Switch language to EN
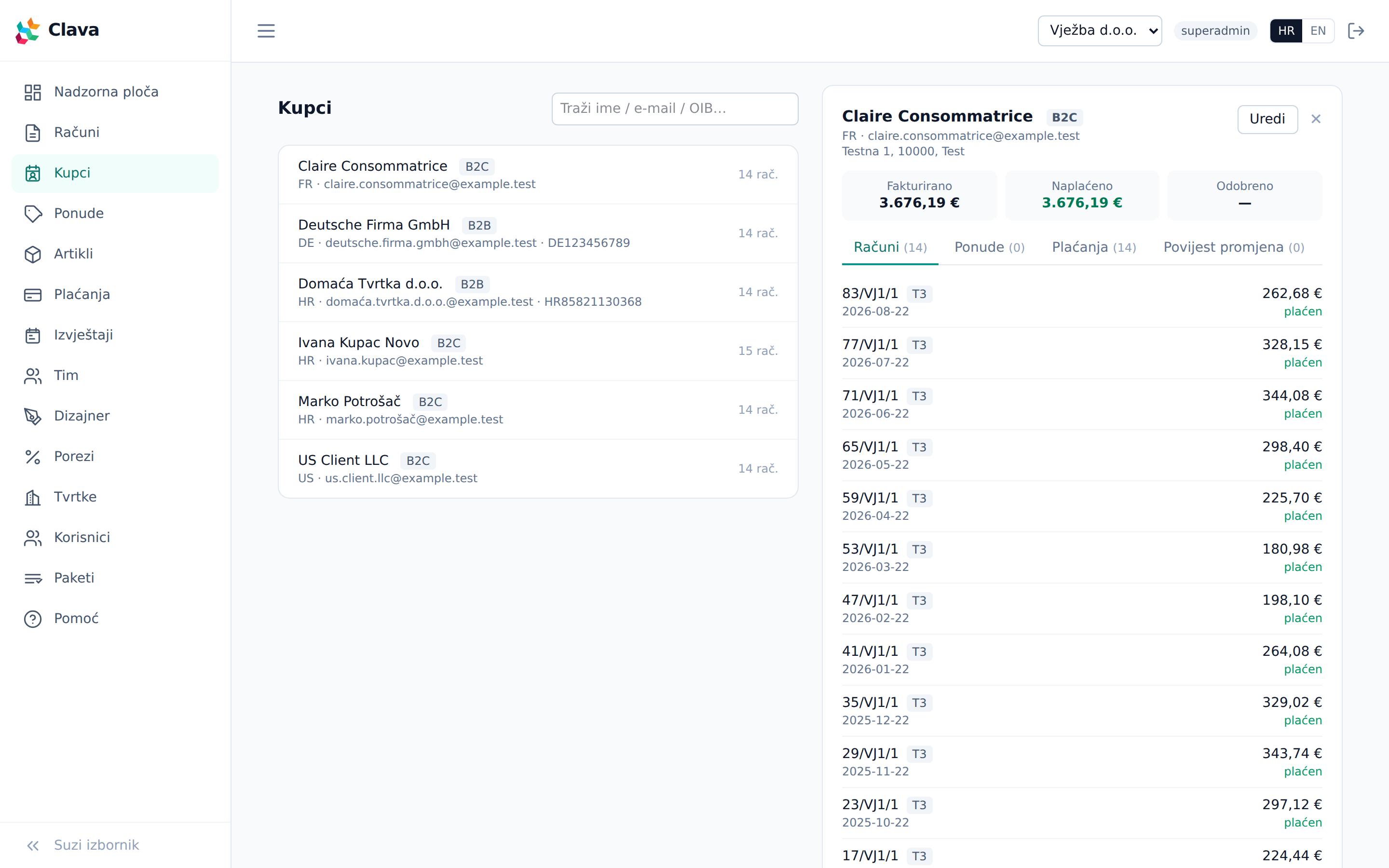The height and width of the screenshot is (868, 1389). 1318,31
